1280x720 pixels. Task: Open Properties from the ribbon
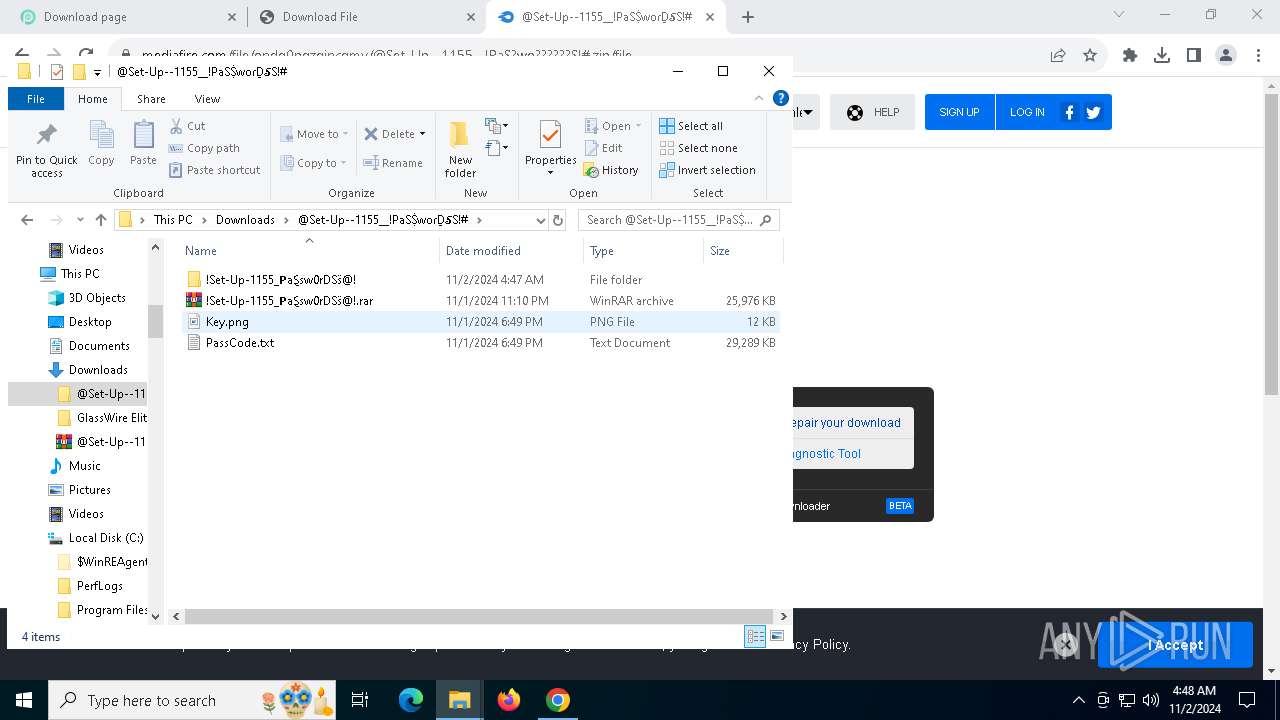[551, 148]
